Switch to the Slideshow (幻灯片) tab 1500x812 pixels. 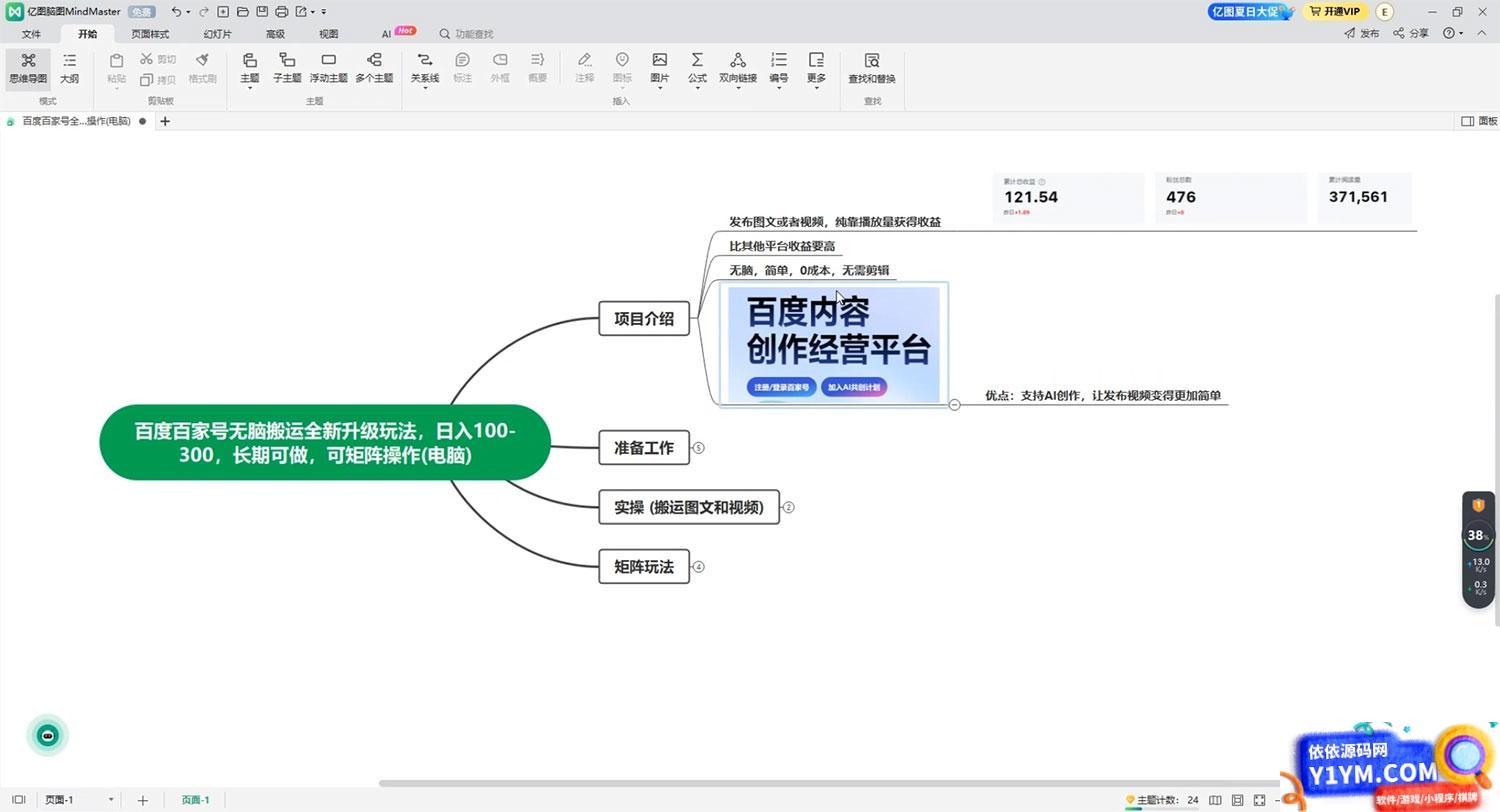(217, 33)
